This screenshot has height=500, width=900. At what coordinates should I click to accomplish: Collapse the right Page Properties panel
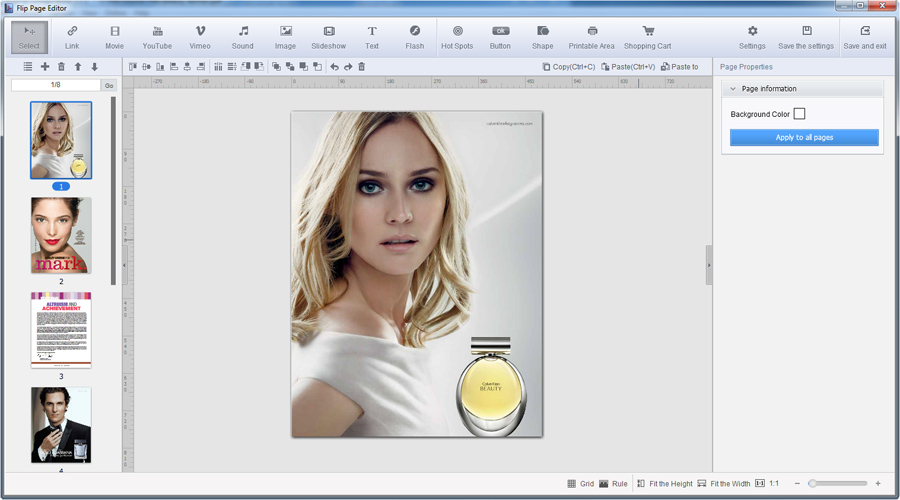(709, 265)
